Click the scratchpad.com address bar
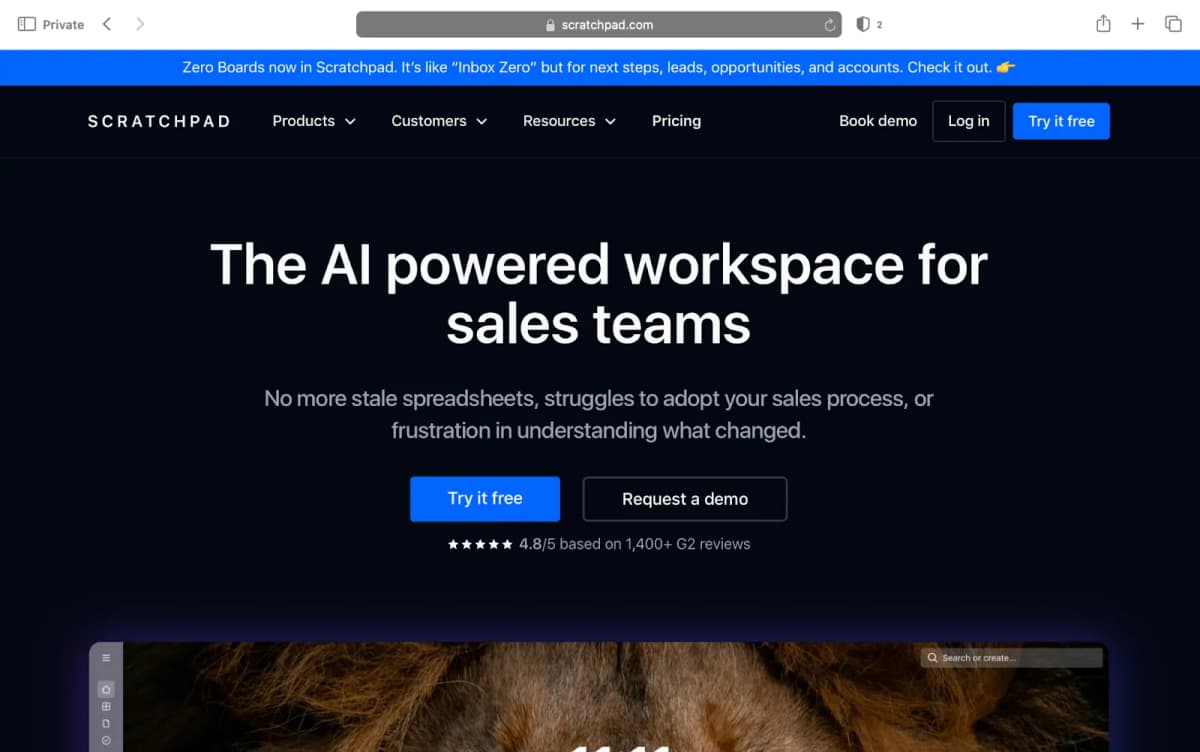Viewport: 1200px width, 752px height. [x=600, y=25]
